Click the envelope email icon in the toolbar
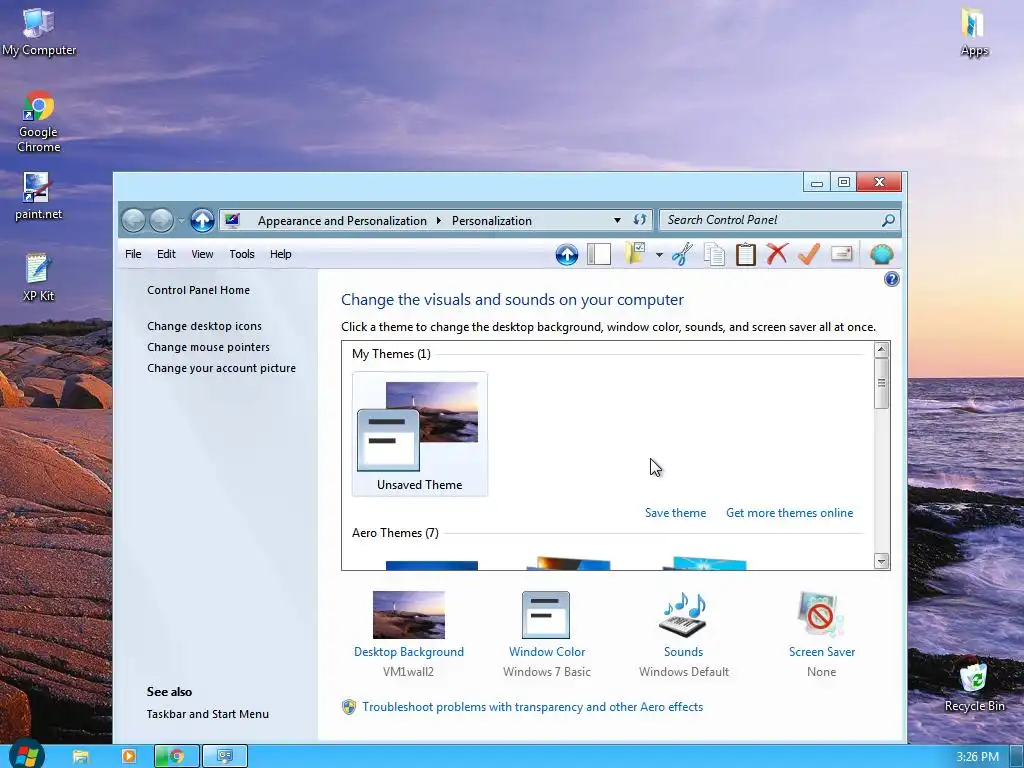The width and height of the screenshot is (1024, 768). [842, 253]
